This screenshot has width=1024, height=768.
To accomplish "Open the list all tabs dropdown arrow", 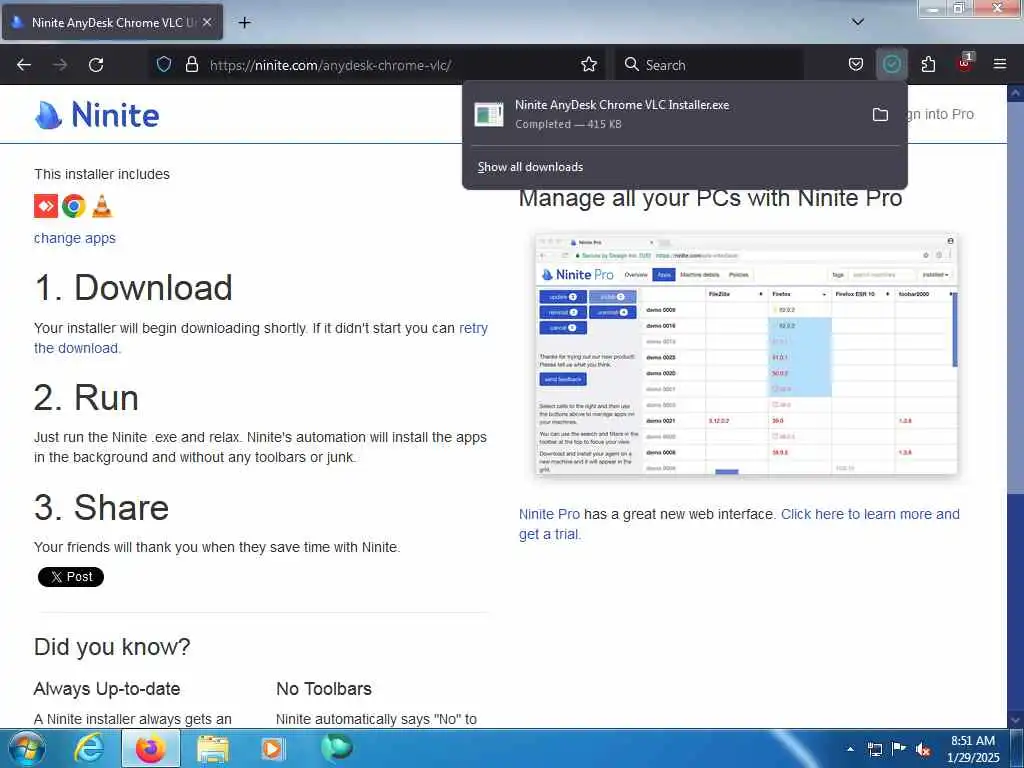I will (857, 22).
